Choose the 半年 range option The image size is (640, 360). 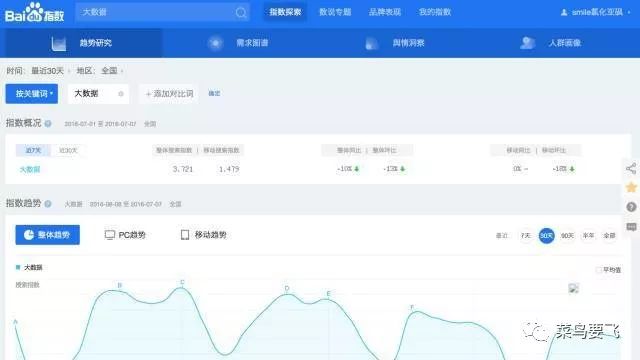pos(588,236)
